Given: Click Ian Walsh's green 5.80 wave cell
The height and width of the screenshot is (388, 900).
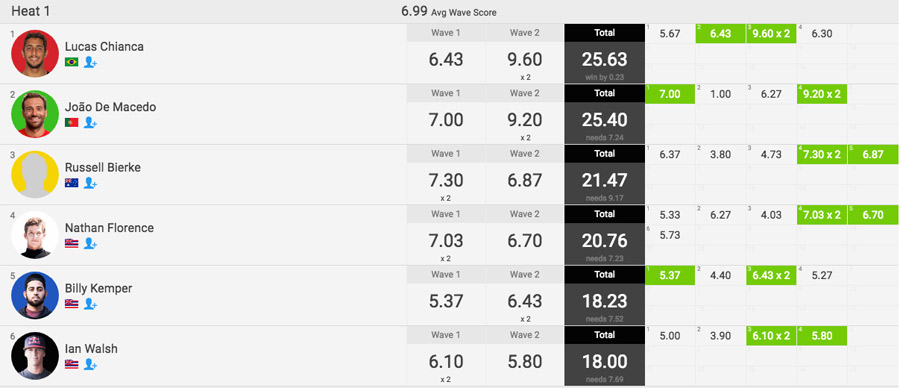Looking at the screenshot, I should (822, 336).
